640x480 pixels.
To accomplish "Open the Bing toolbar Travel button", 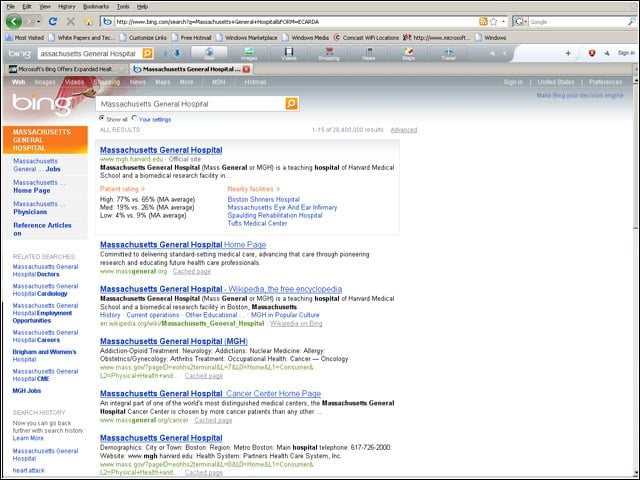I will [x=448, y=53].
